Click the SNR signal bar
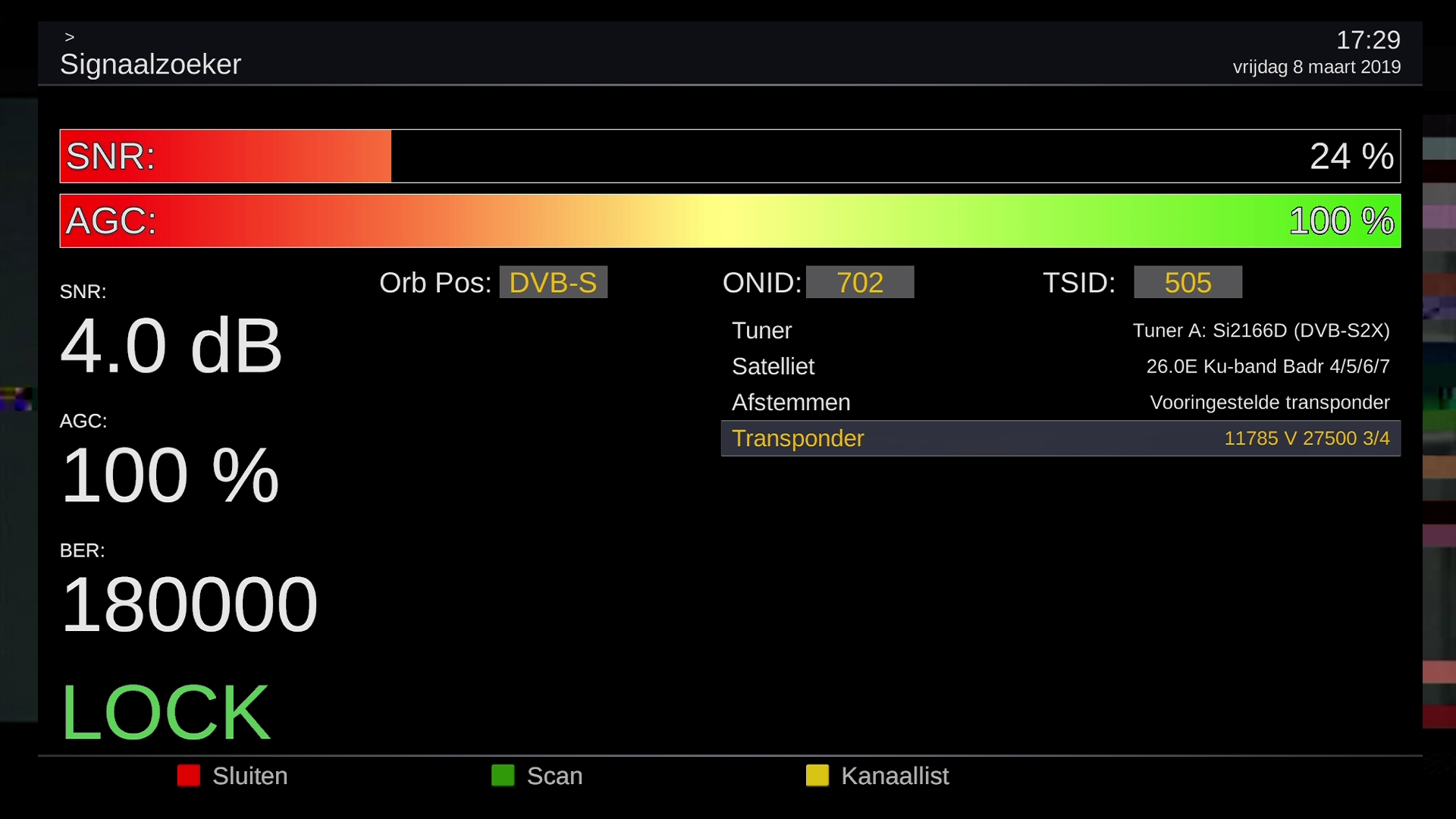 730,156
